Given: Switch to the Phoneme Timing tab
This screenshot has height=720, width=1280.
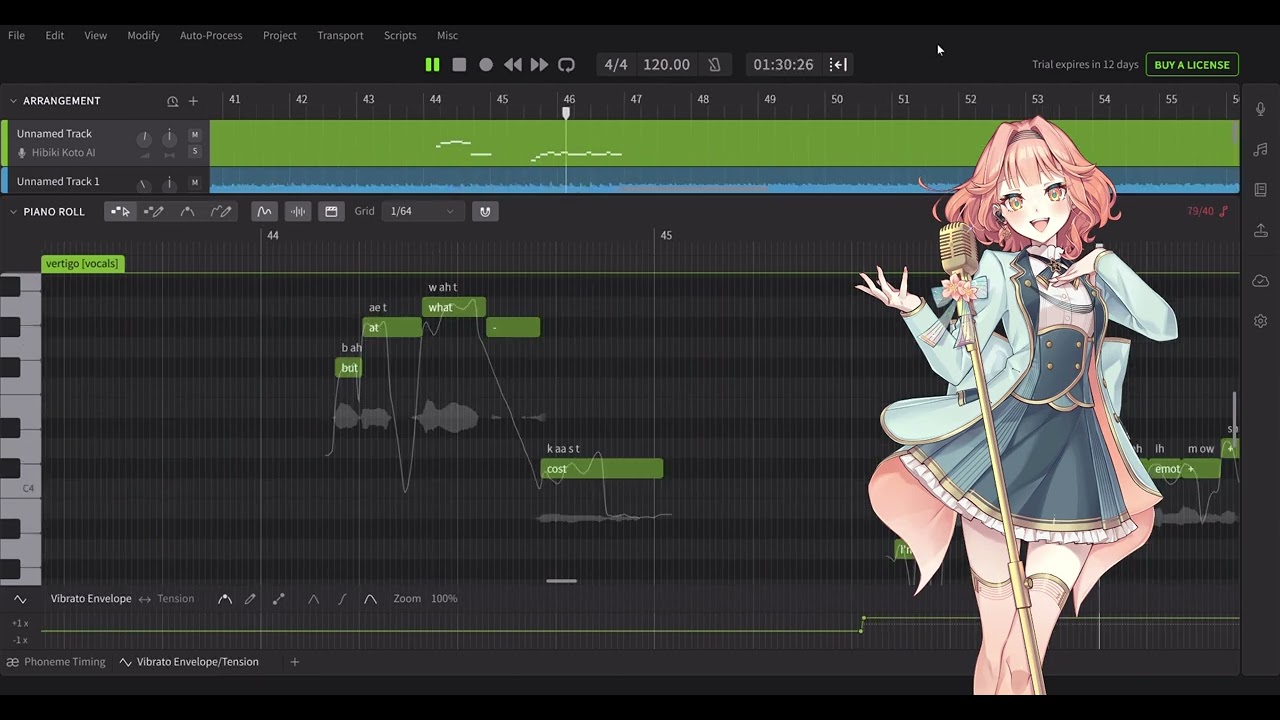Looking at the screenshot, I should pyautogui.click(x=55, y=662).
